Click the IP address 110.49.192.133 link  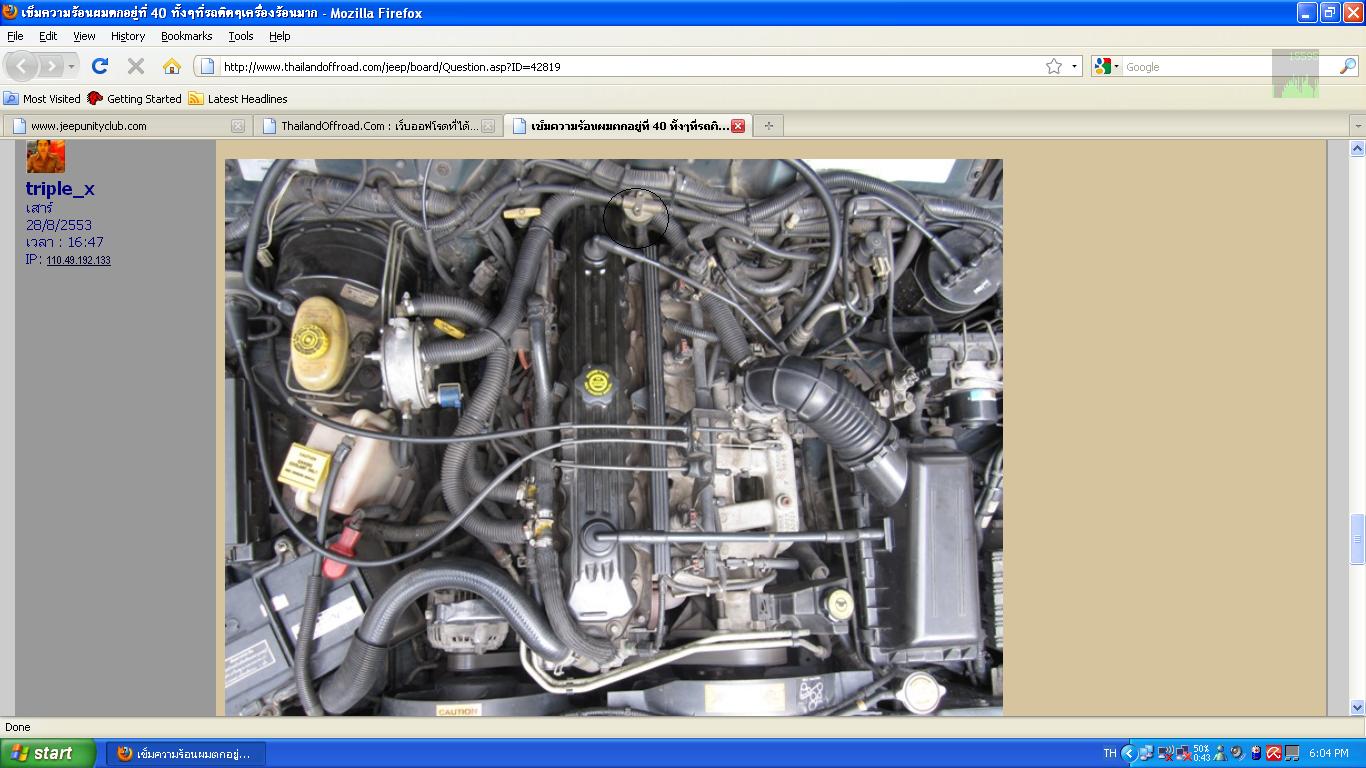tap(78, 261)
